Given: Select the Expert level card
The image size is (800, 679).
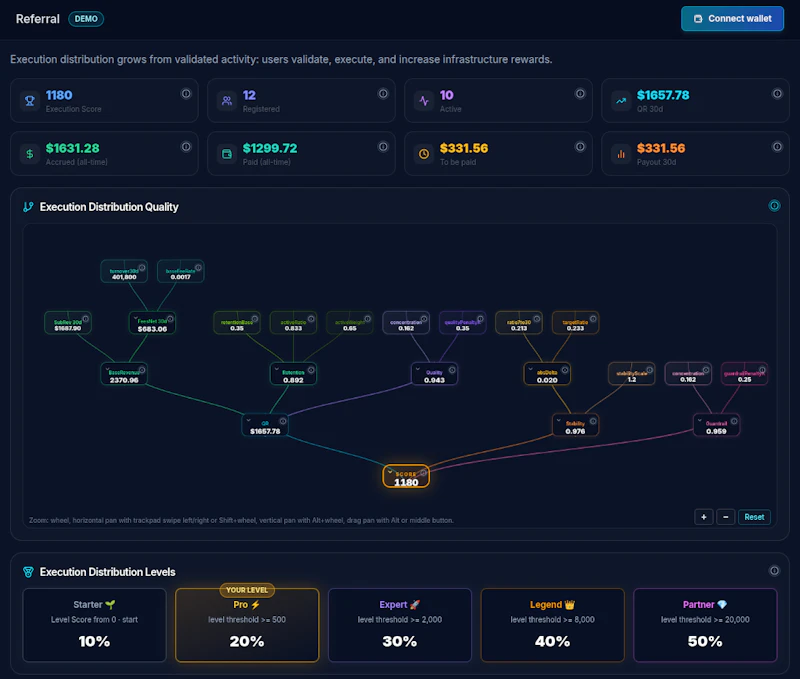Looking at the screenshot, I should [x=399, y=625].
